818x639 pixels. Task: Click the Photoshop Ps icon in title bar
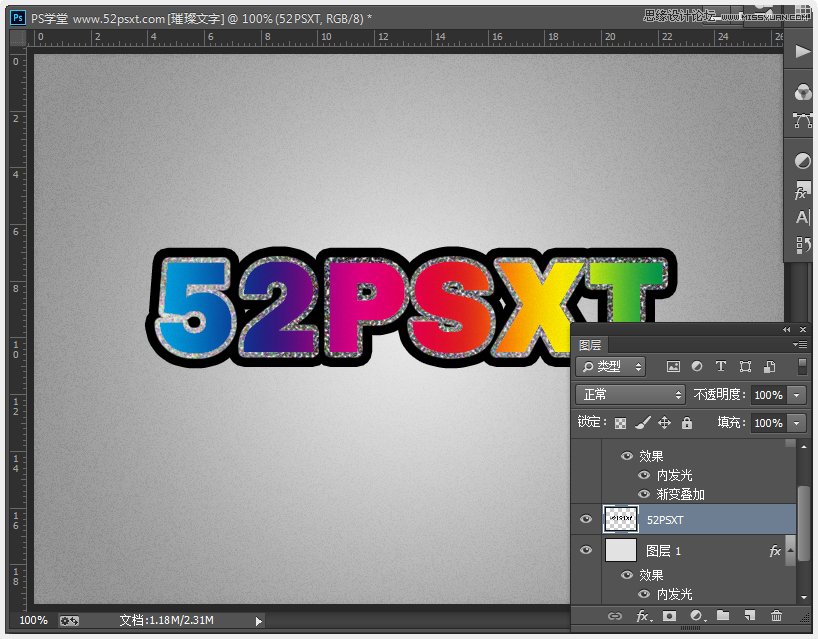[18, 18]
